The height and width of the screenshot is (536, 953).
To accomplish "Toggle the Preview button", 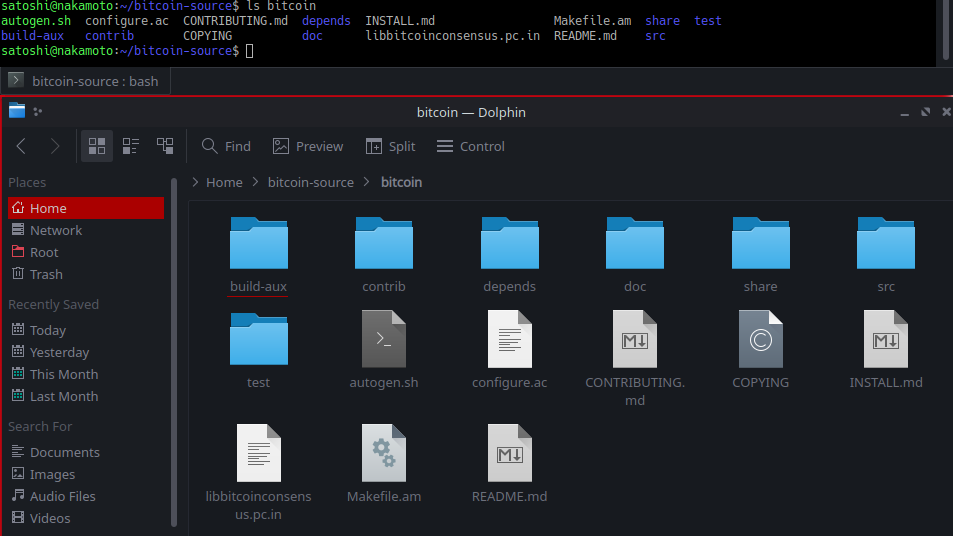I will point(308,146).
